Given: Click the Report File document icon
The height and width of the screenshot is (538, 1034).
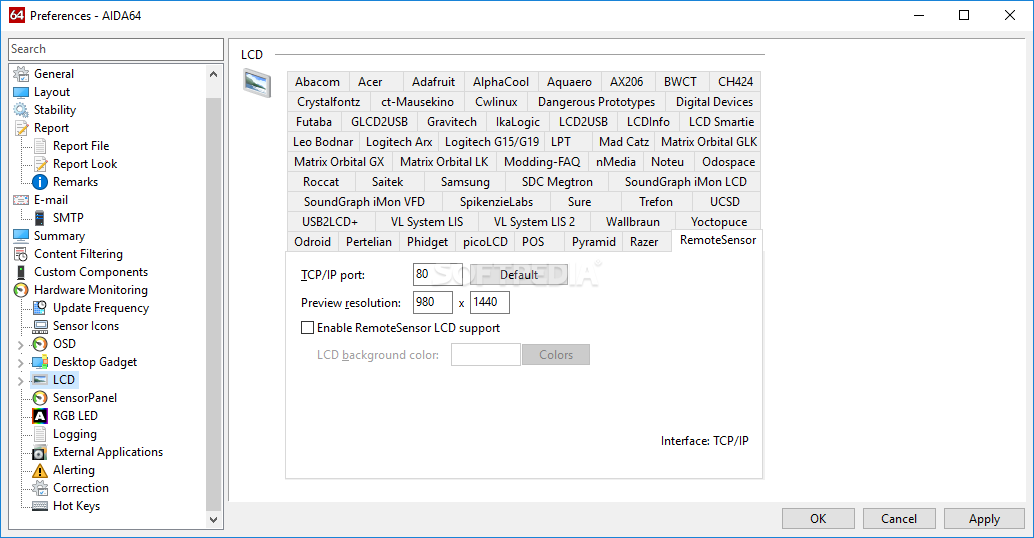Looking at the screenshot, I should coord(40,146).
